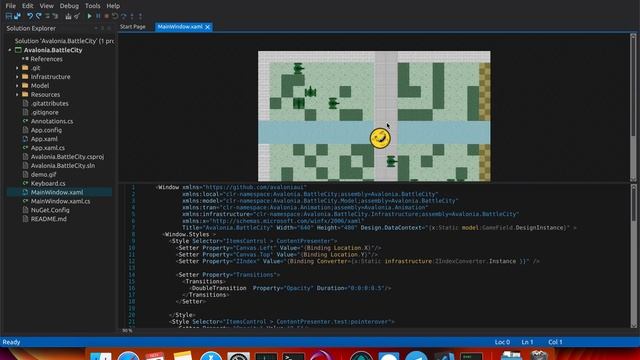This screenshot has height=360, width=640.
Task: Select App.config in Solution Explorer
Action: (x=46, y=130)
